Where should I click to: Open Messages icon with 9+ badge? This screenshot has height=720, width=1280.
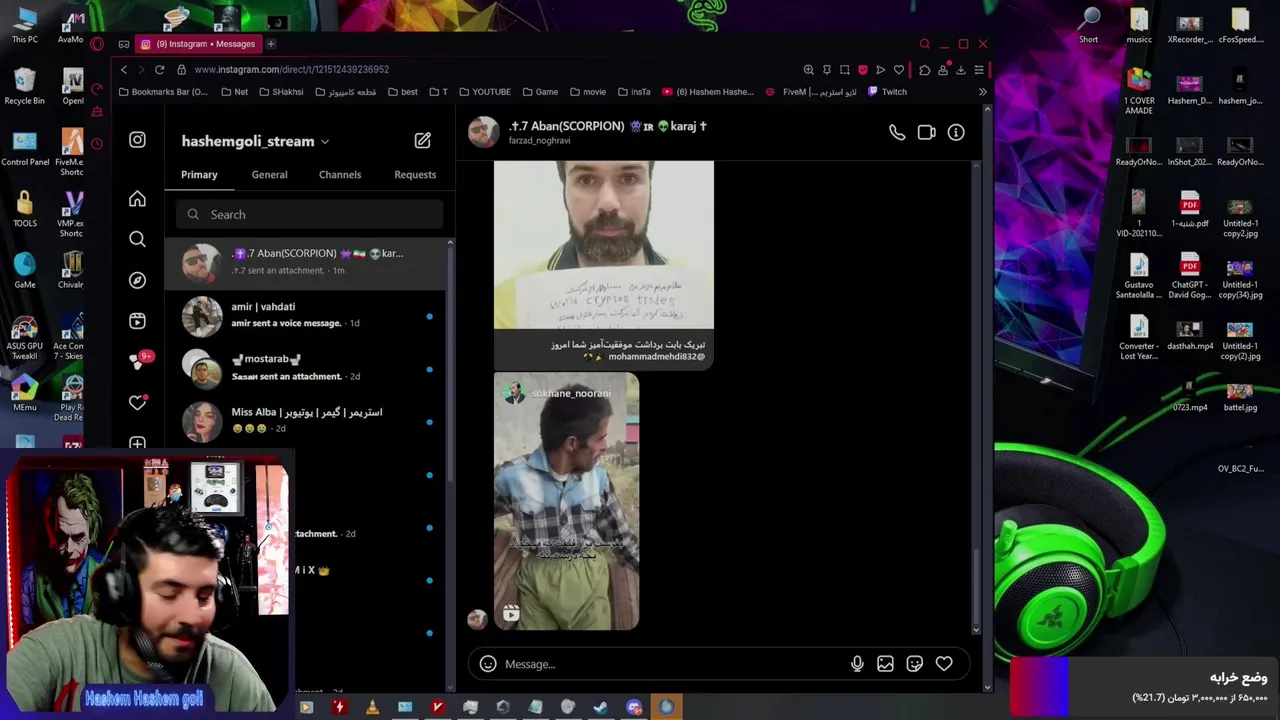coord(139,361)
